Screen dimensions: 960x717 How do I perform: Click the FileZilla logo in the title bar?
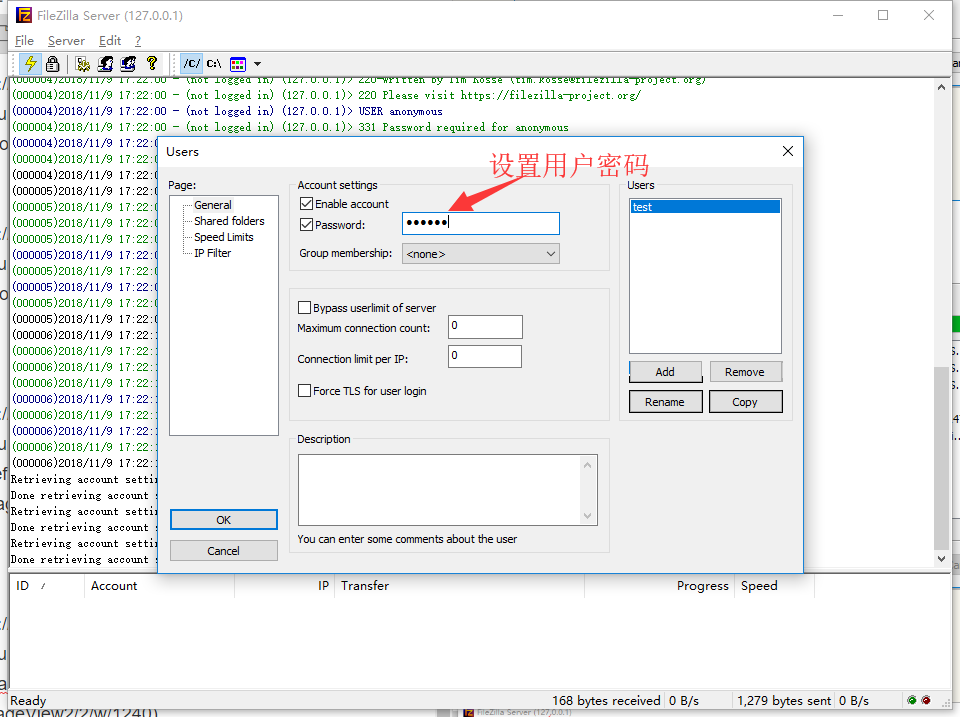24,15
